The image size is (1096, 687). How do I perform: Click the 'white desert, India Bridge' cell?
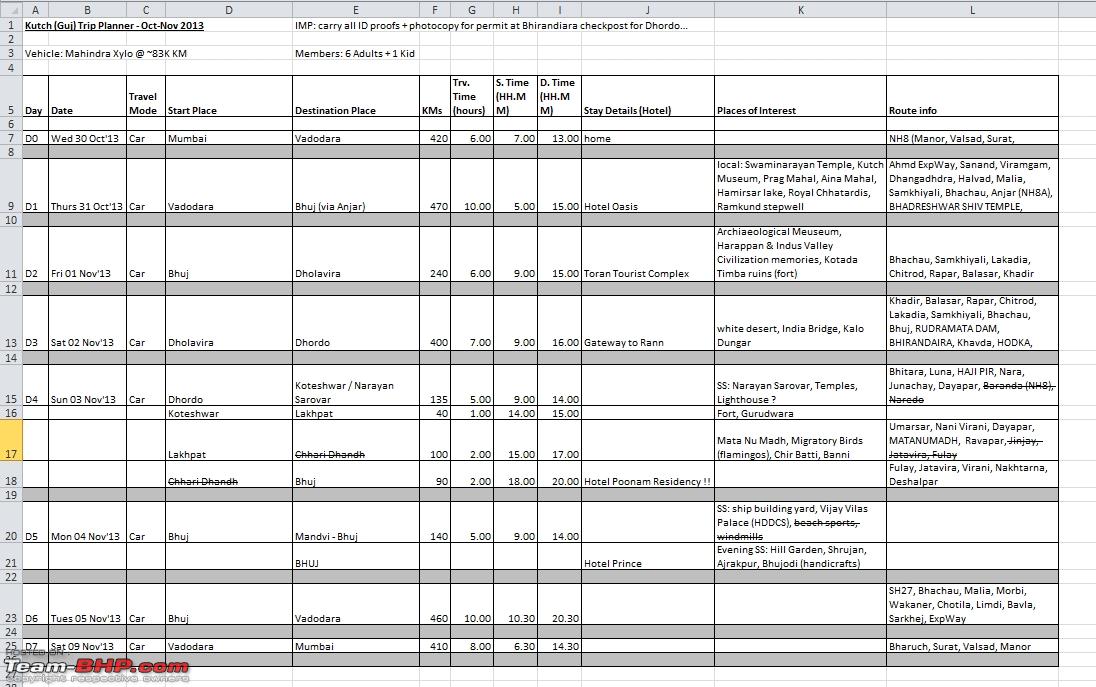click(x=800, y=323)
